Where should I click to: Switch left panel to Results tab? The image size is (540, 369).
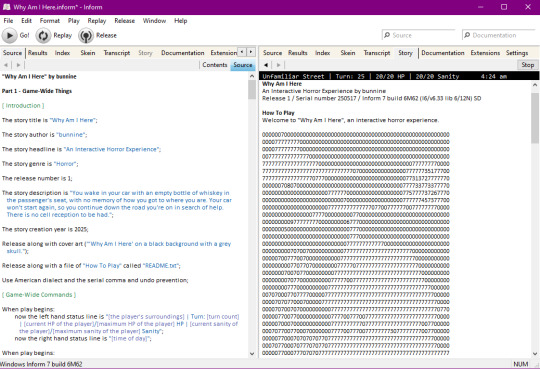tap(38, 53)
